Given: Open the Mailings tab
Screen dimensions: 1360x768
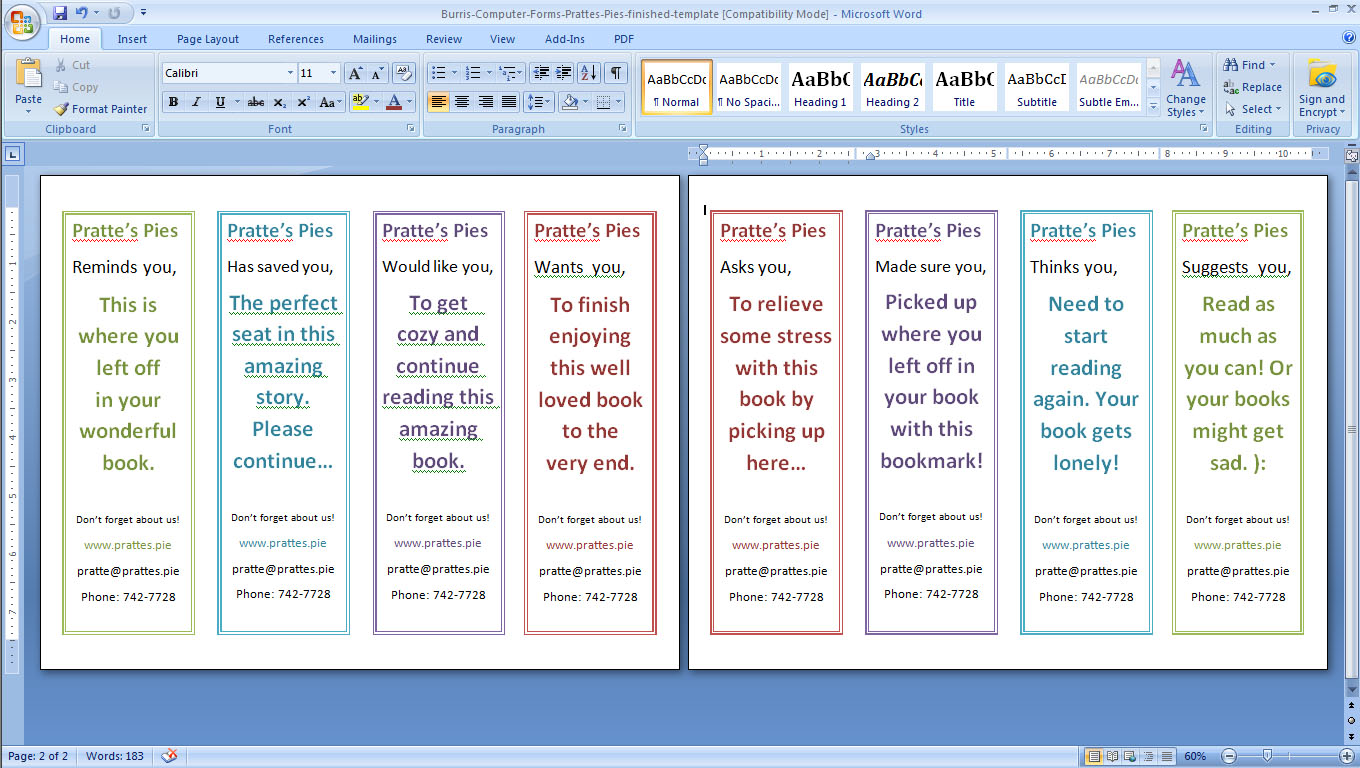Looking at the screenshot, I should pos(374,39).
